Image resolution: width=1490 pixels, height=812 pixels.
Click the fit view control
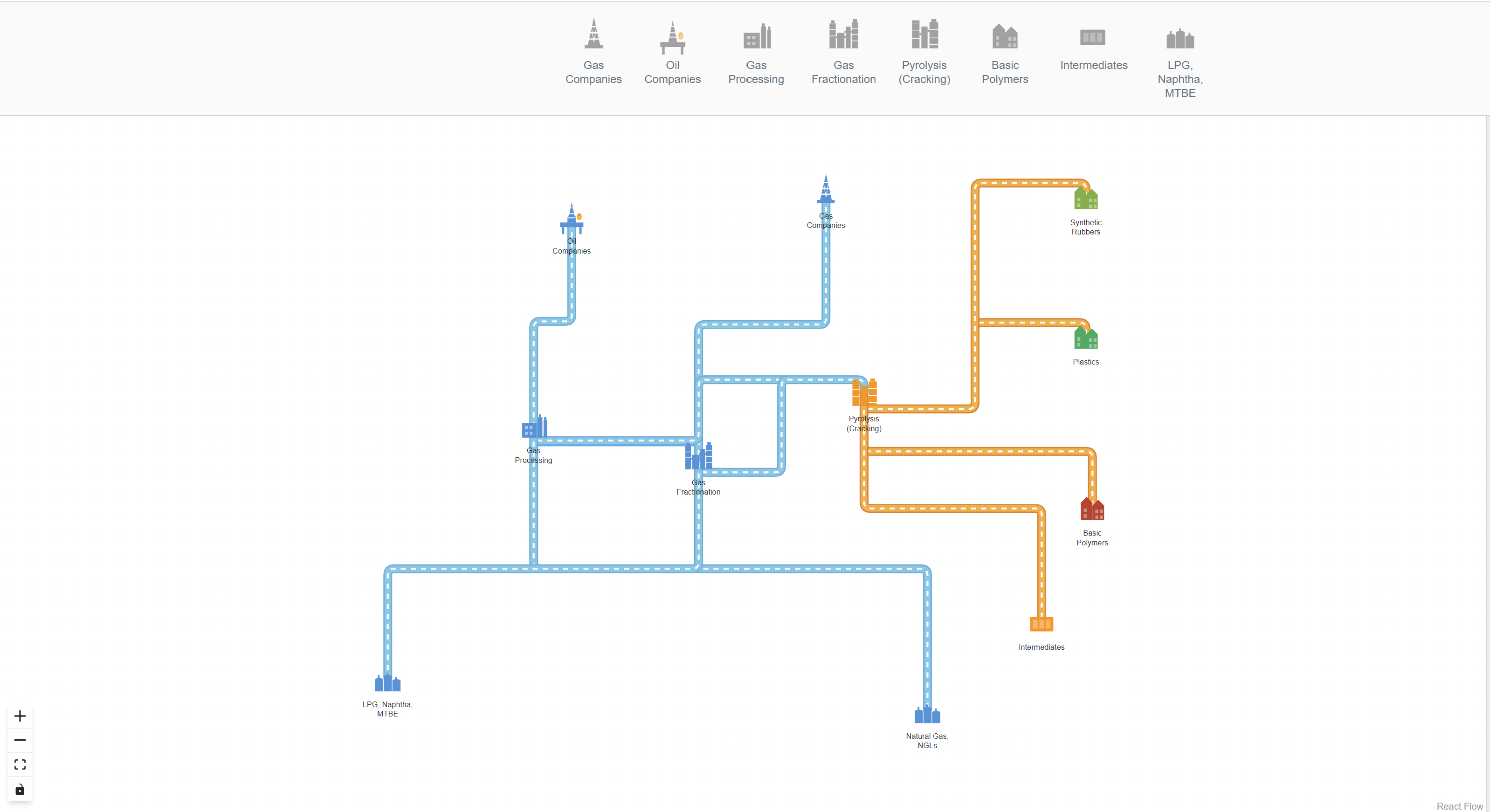20,764
